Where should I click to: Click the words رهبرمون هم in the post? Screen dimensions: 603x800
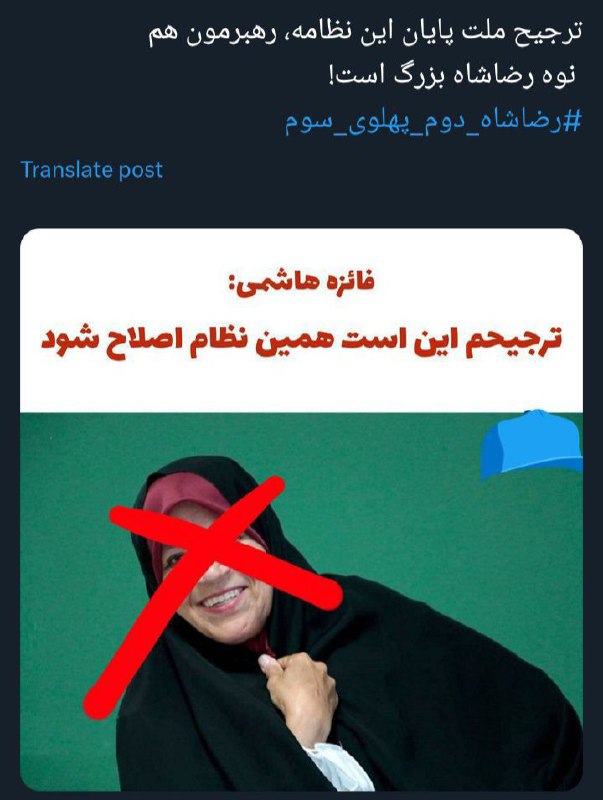[x=213, y=35]
